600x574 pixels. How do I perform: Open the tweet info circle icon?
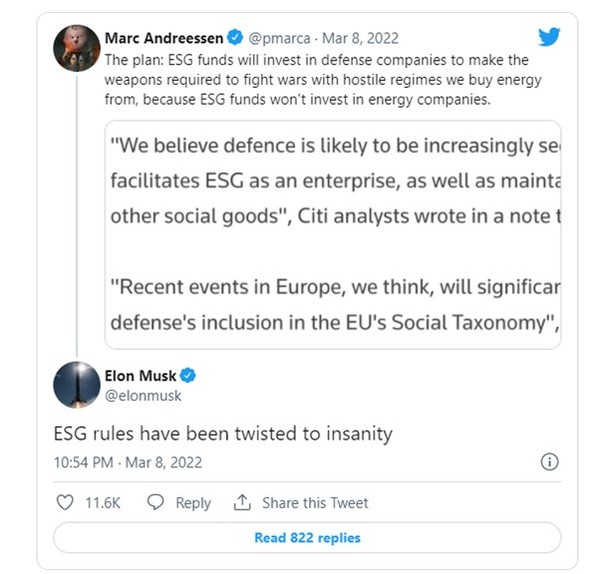pyautogui.click(x=549, y=462)
